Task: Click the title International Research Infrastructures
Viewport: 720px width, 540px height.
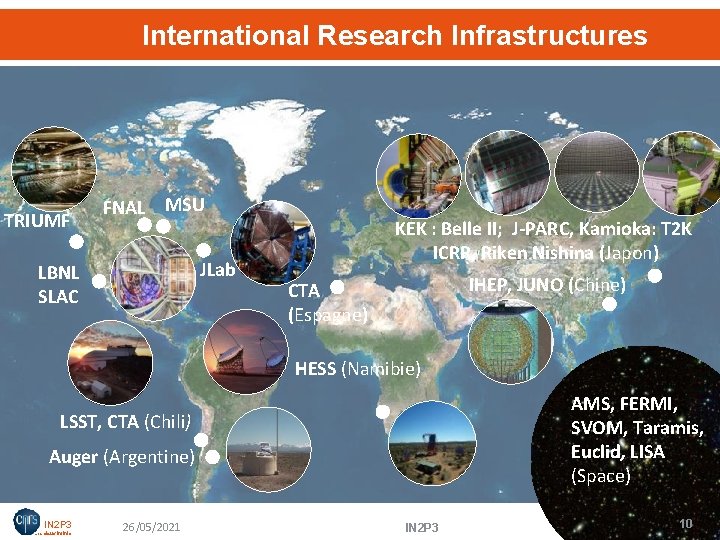Action: point(395,35)
